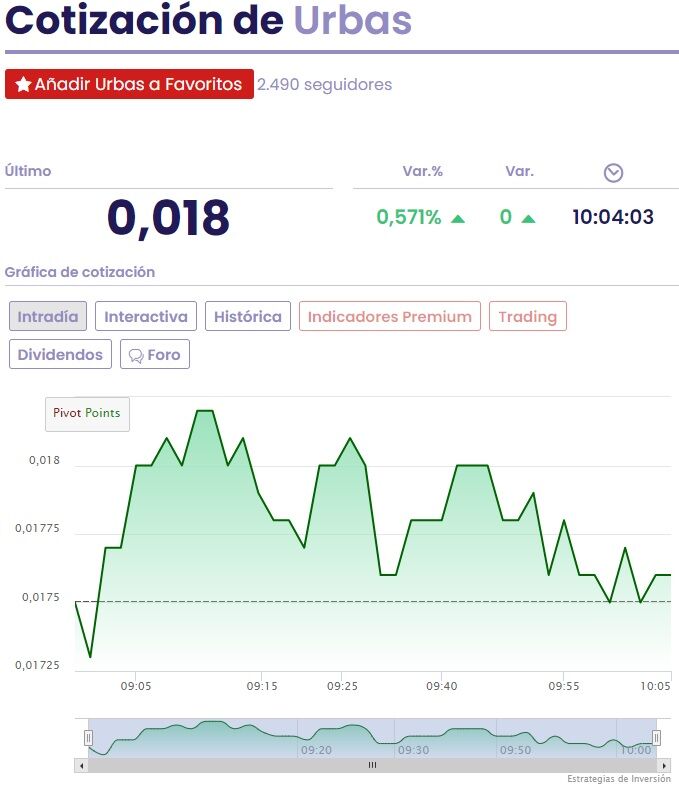Click the Último label
The height and width of the screenshot is (792, 679).
[28, 171]
